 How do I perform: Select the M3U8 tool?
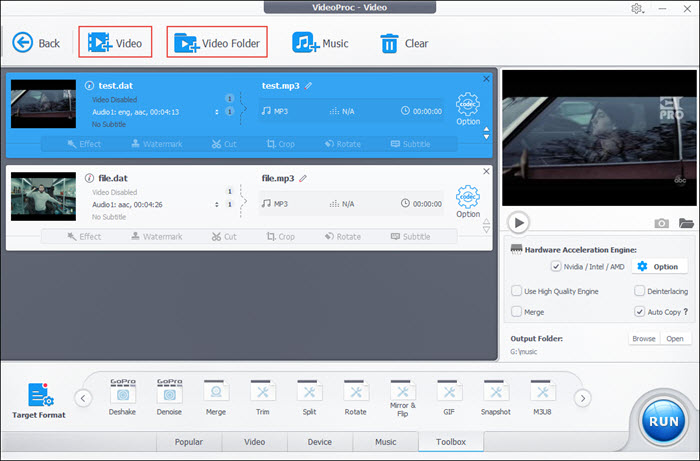[542, 397]
